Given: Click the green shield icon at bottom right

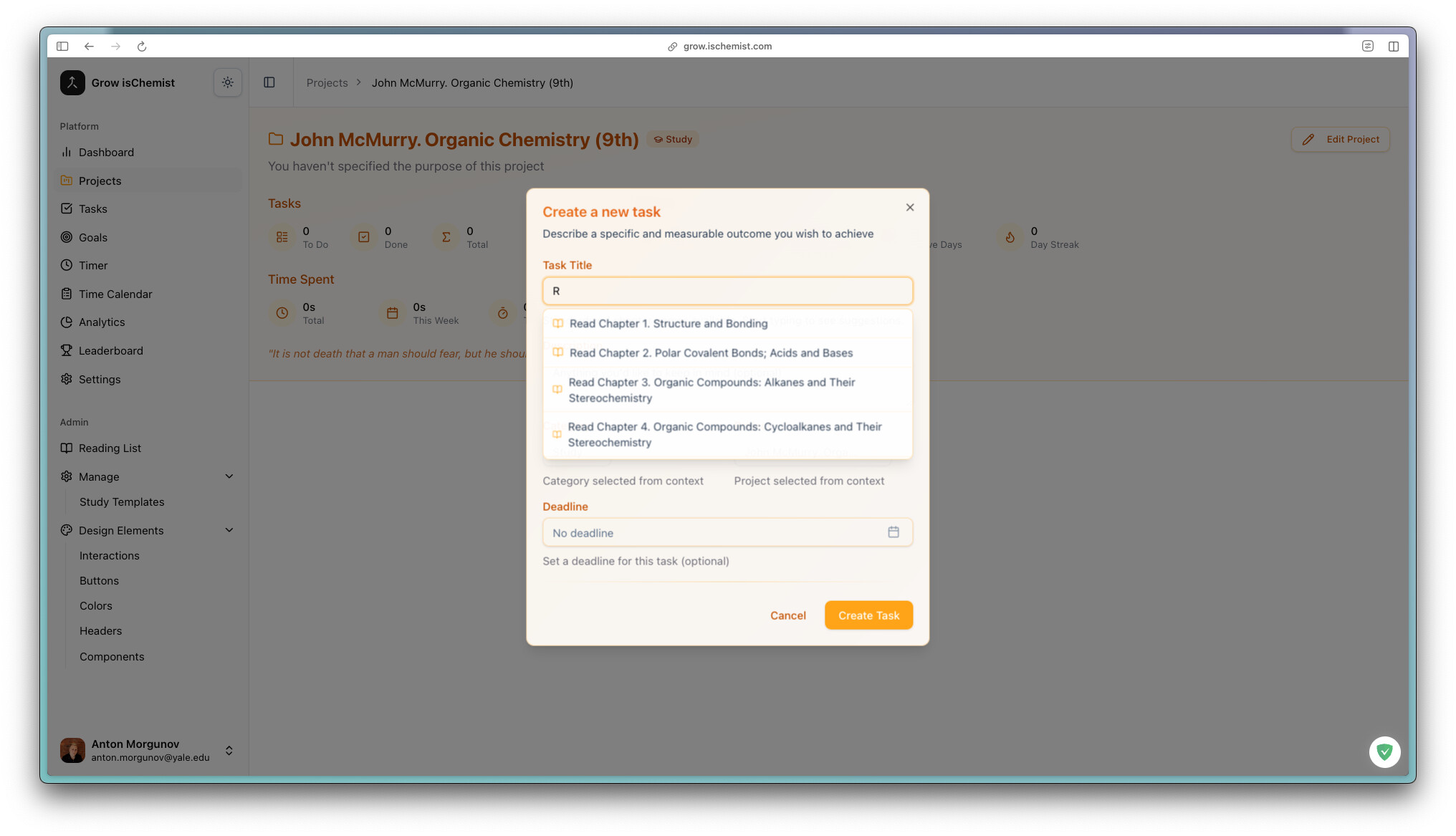Looking at the screenshot, I should [1384, 751].
